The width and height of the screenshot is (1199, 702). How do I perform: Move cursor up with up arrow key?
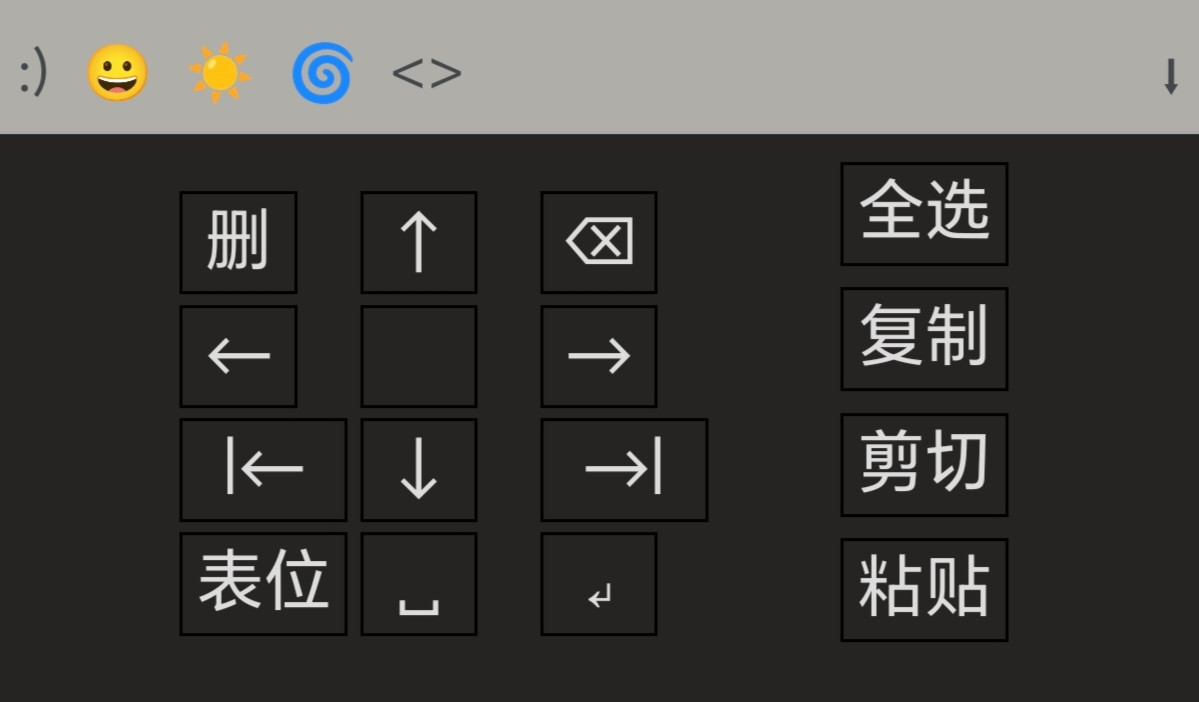click(x=418, y=242)
